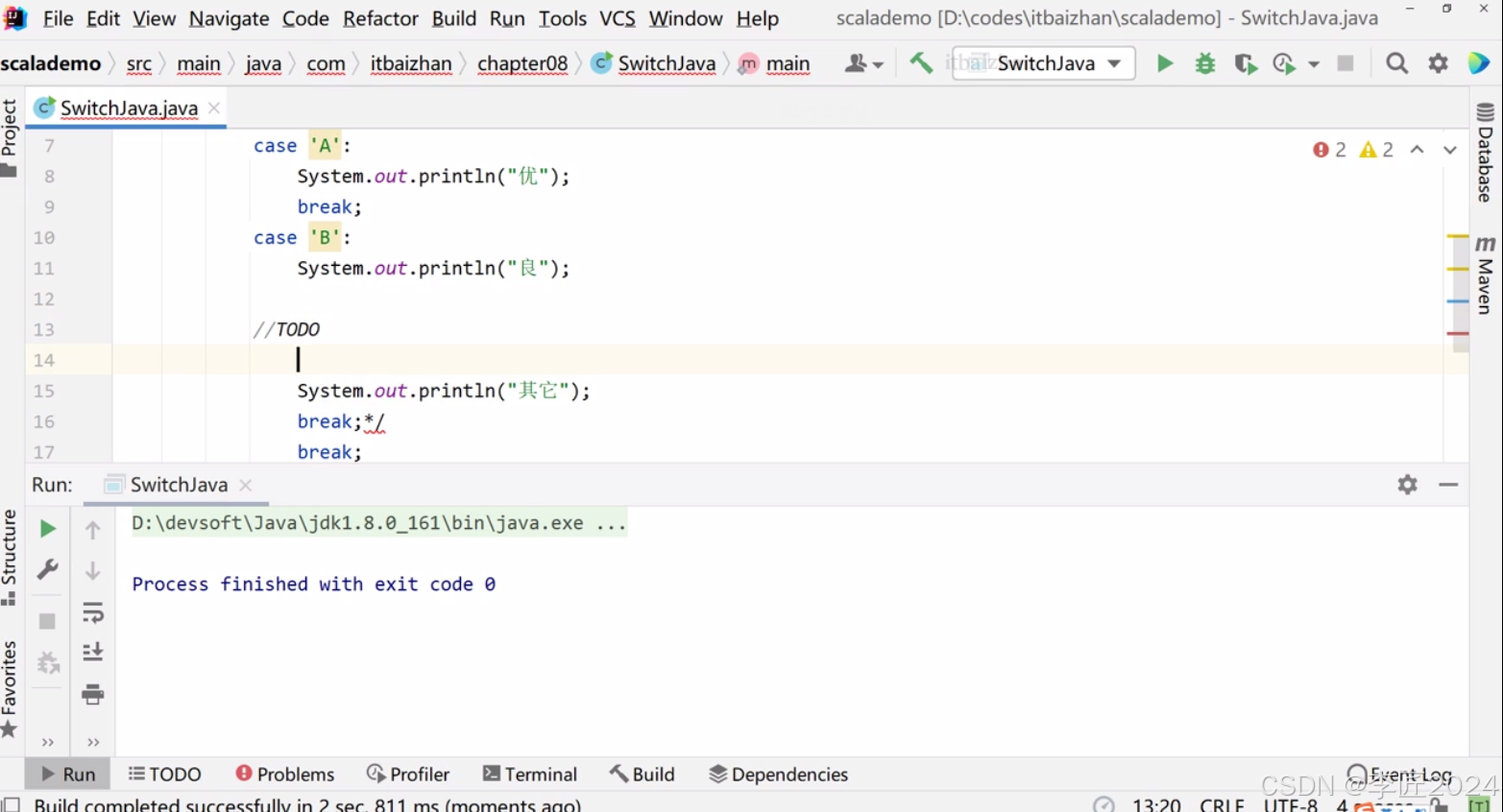This screenshot has height=812, width=1503.
Task: Open the Terminal tool window
Action: click(x=530, y=775)
